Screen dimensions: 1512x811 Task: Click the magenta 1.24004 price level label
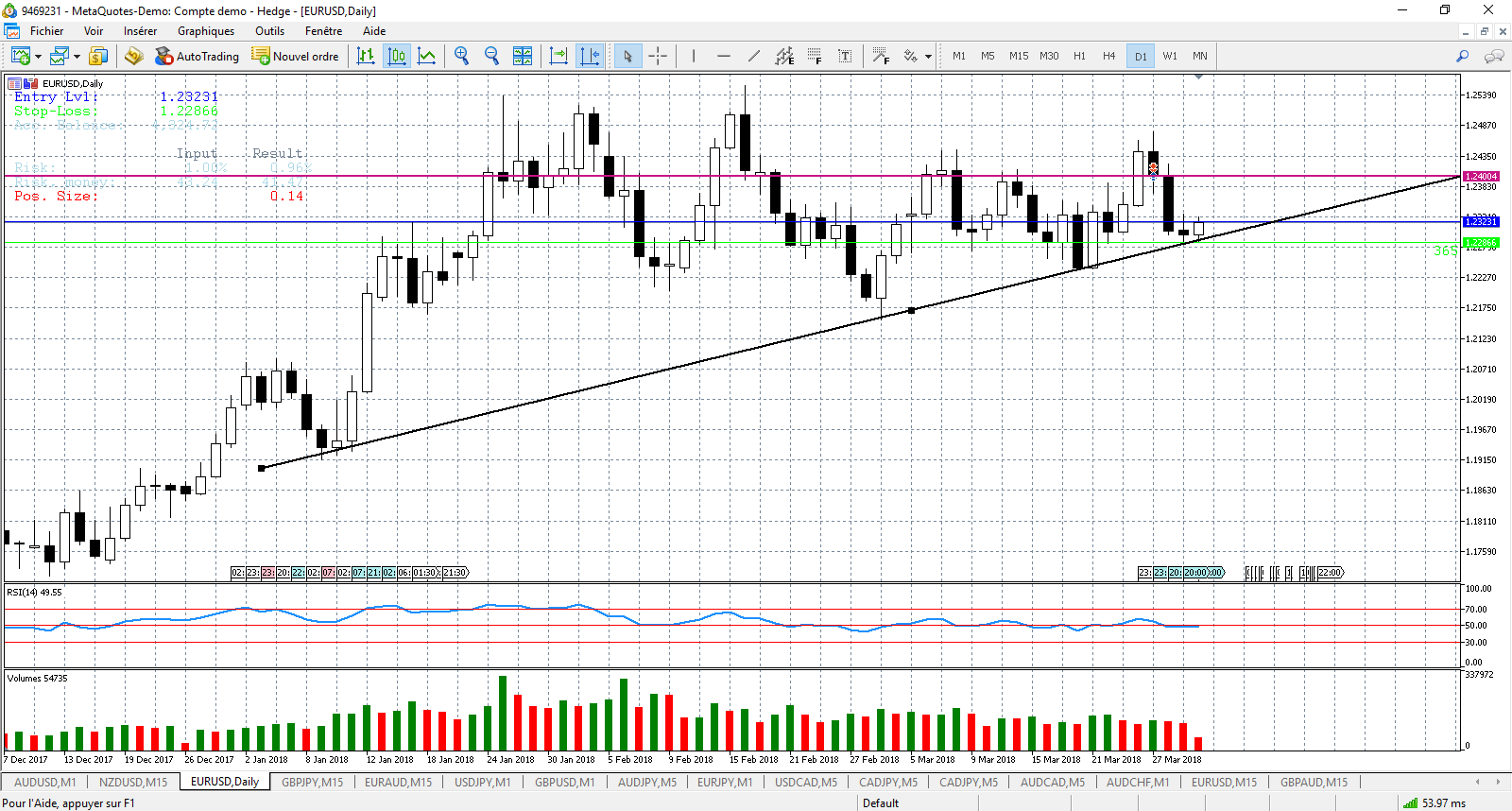point(1481,177)
